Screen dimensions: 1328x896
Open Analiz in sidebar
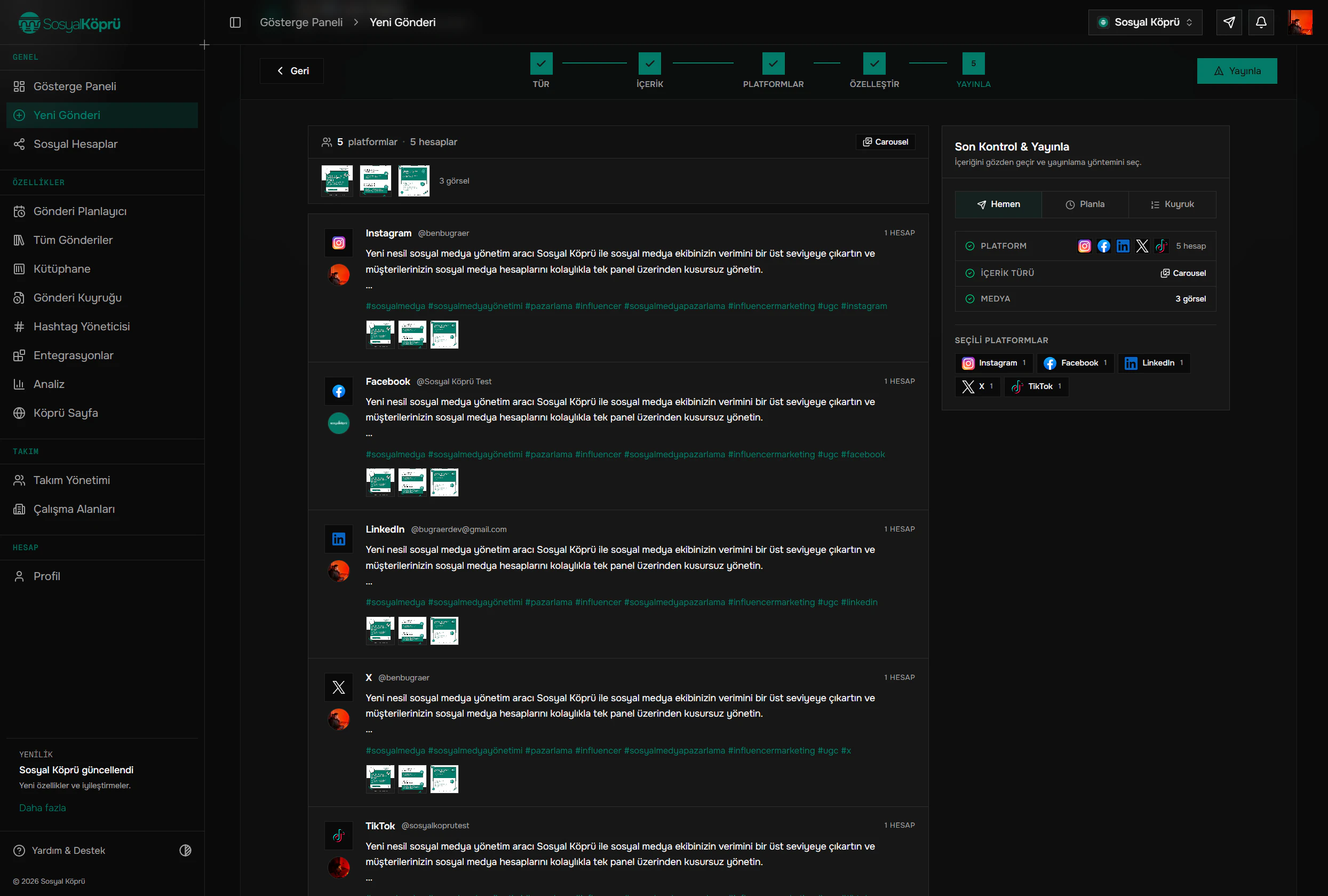tap(102, 384)
